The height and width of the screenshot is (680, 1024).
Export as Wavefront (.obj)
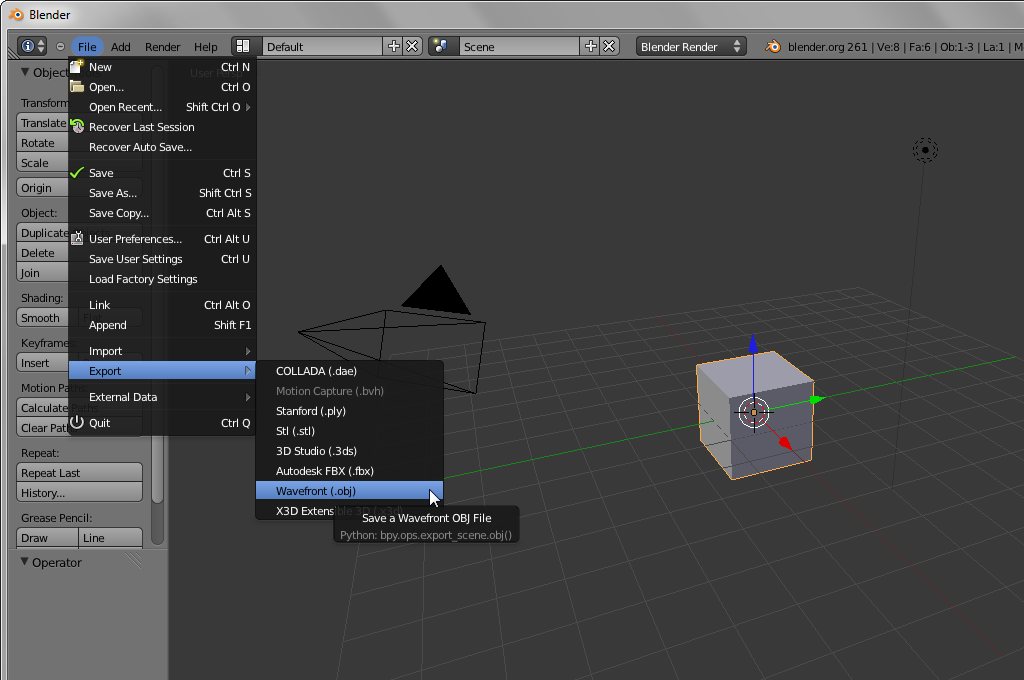click(349, 491)
